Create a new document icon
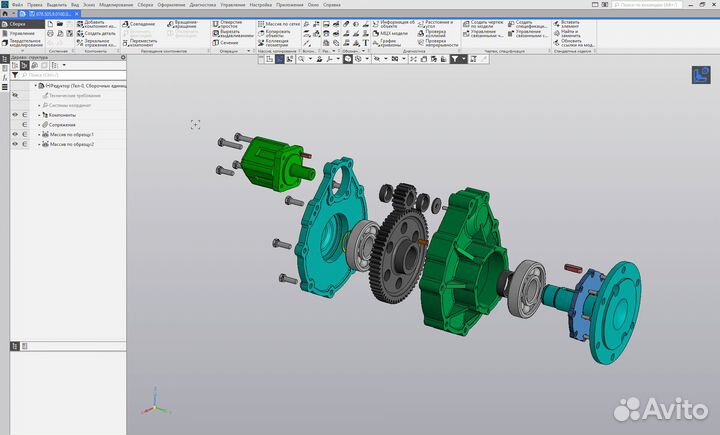The image size is (720, 435). pyautogui.click(x=50, y=24)
